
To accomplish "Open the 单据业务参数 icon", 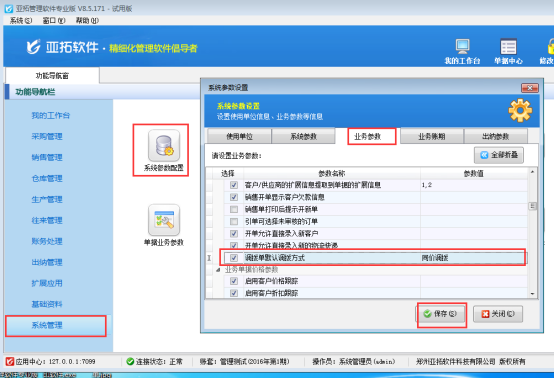I will pyautogui.click(x=164, y=220).
